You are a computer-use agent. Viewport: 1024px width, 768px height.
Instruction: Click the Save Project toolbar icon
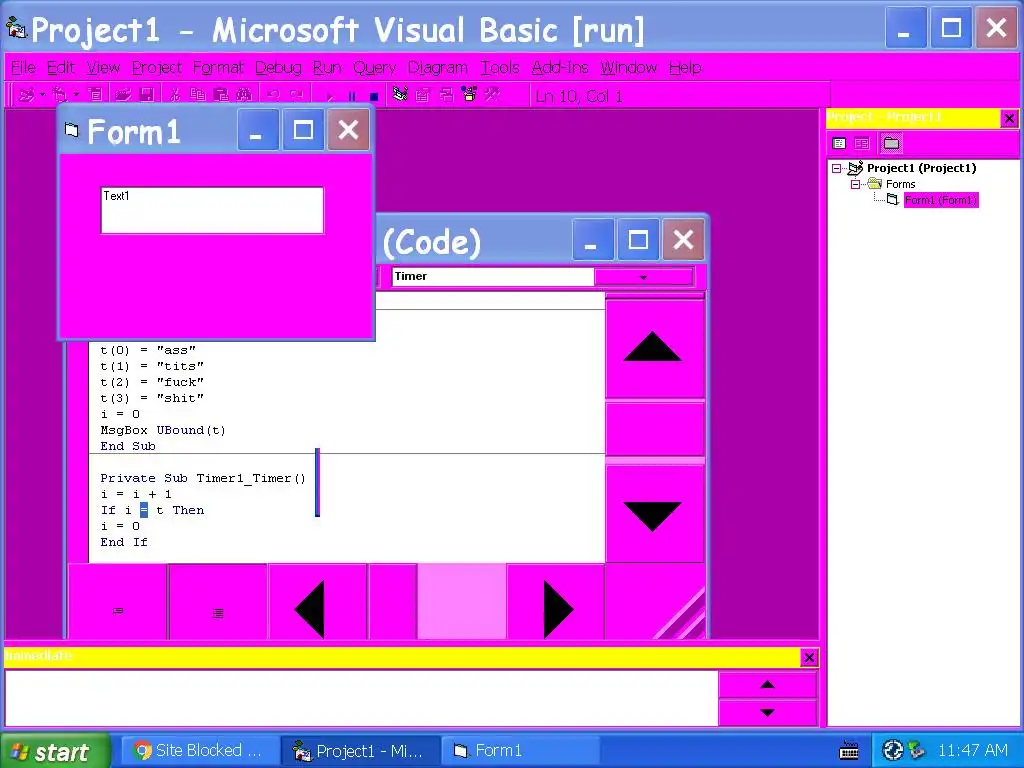click(x=146, y=95)
